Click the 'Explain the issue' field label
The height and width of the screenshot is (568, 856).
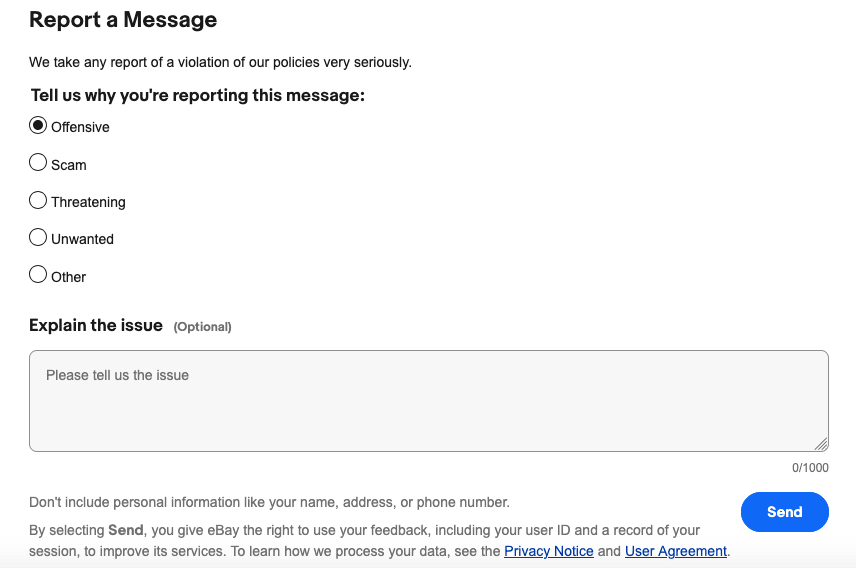[x=96, y=325]
